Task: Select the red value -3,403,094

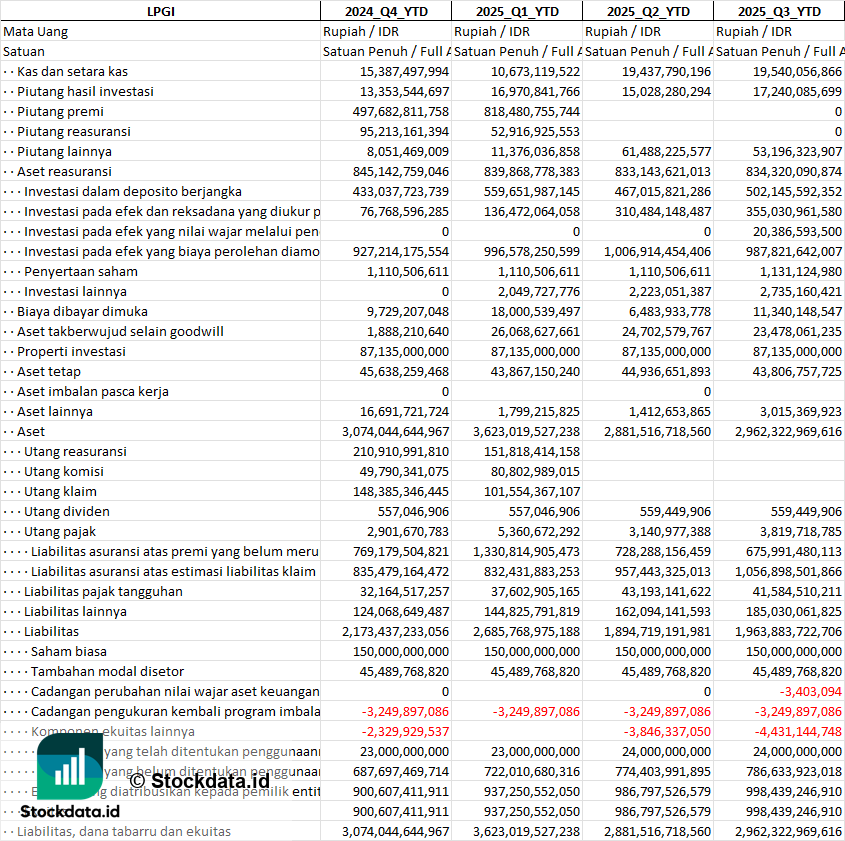Action: pos(811,691)
